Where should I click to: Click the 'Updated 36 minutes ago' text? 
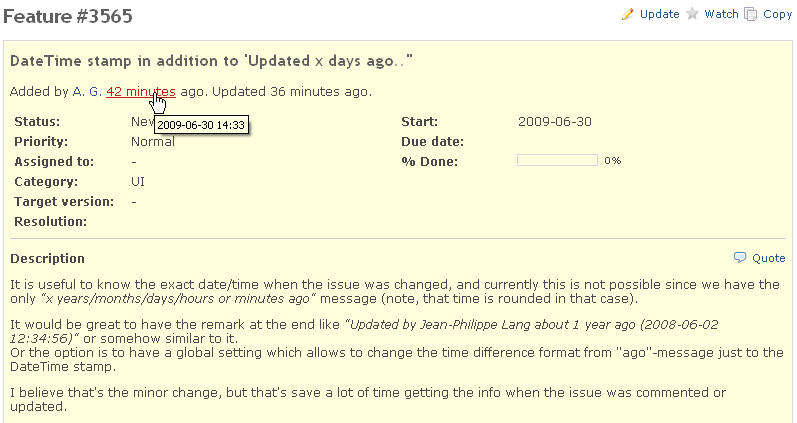pos(292,92)
